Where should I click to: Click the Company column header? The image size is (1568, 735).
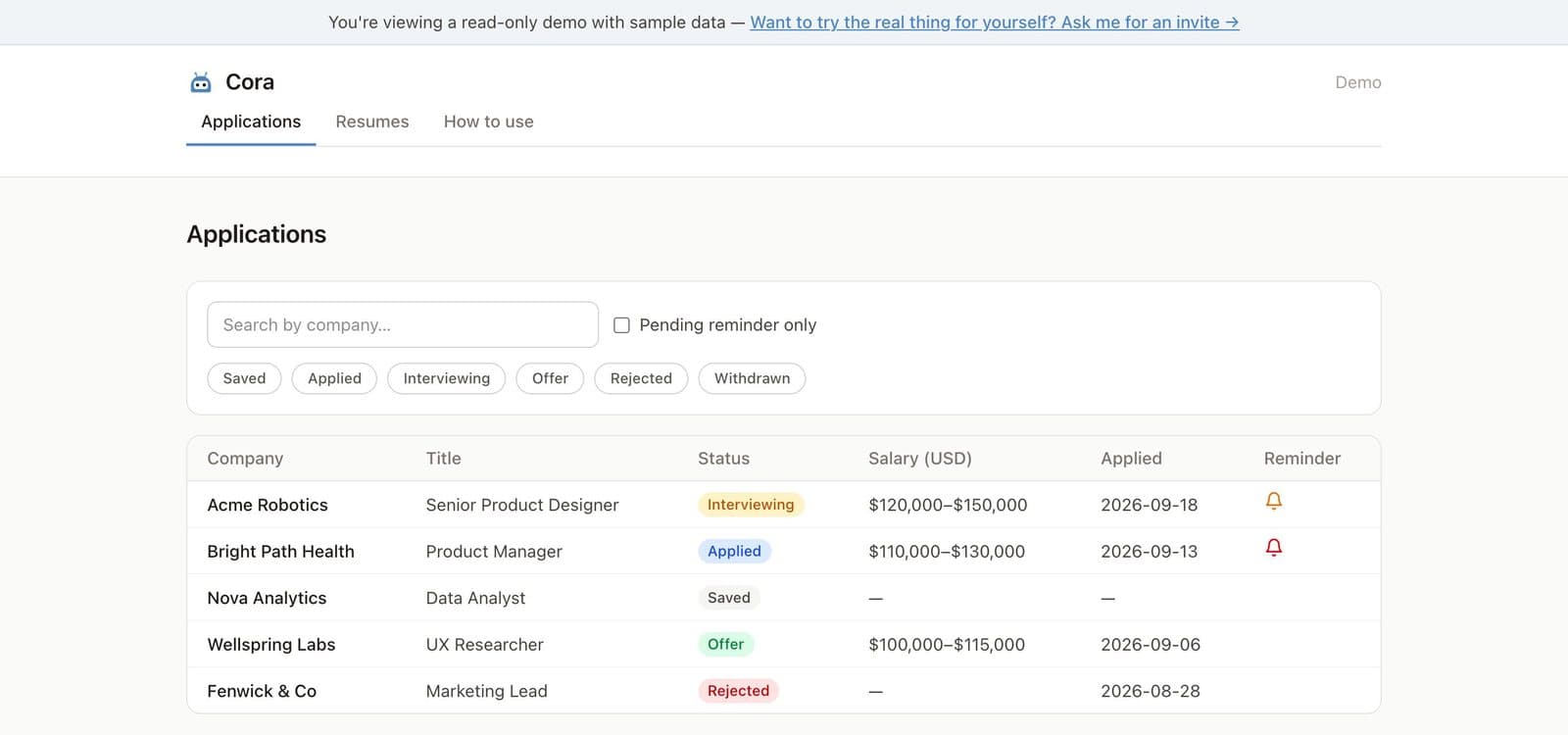tap(245, 459)
